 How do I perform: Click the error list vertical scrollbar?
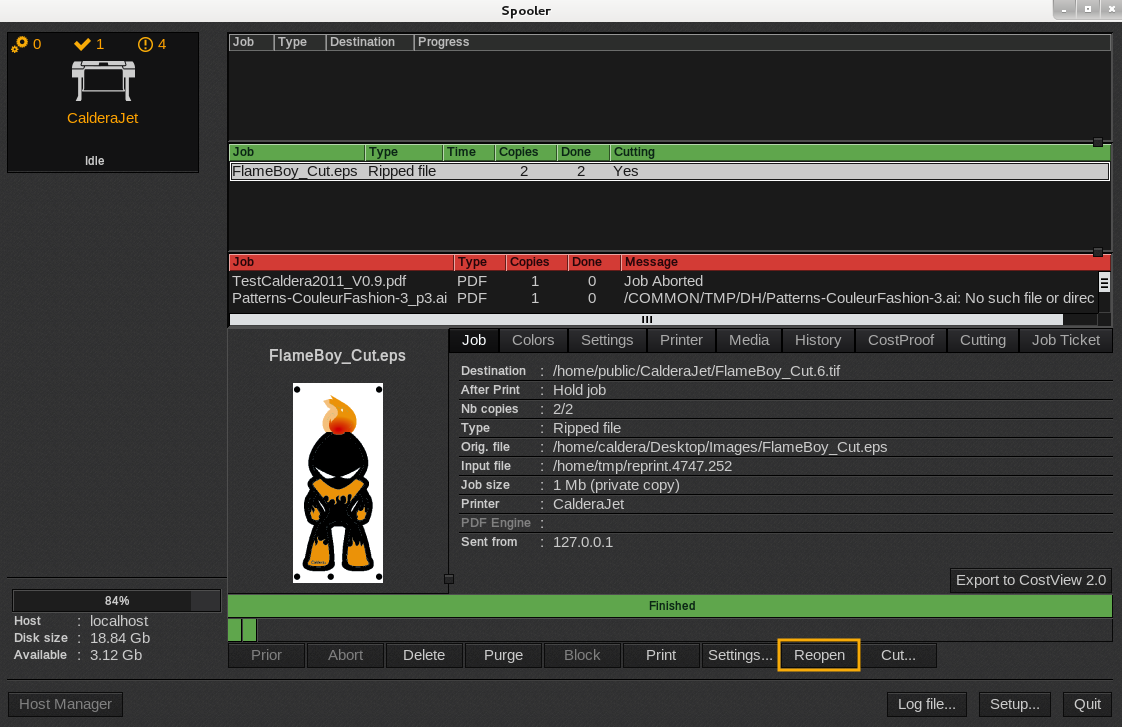[x=1104, y=290]
